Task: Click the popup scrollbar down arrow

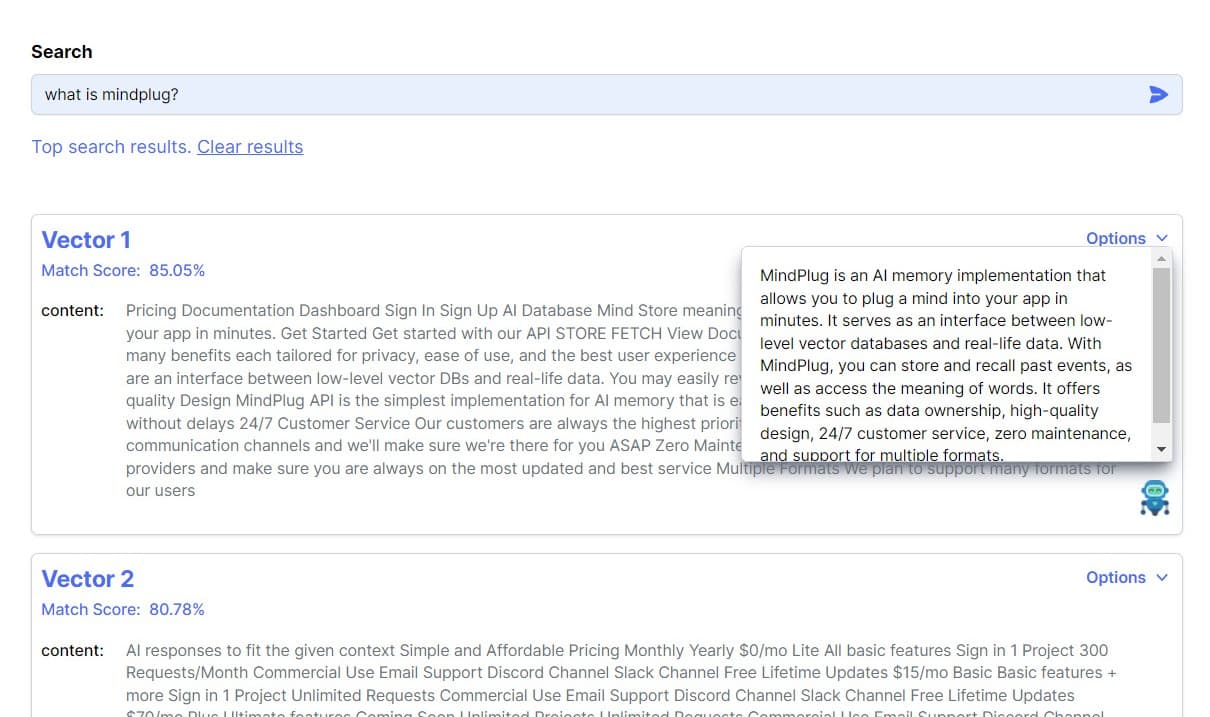Action: point(1161,451)
